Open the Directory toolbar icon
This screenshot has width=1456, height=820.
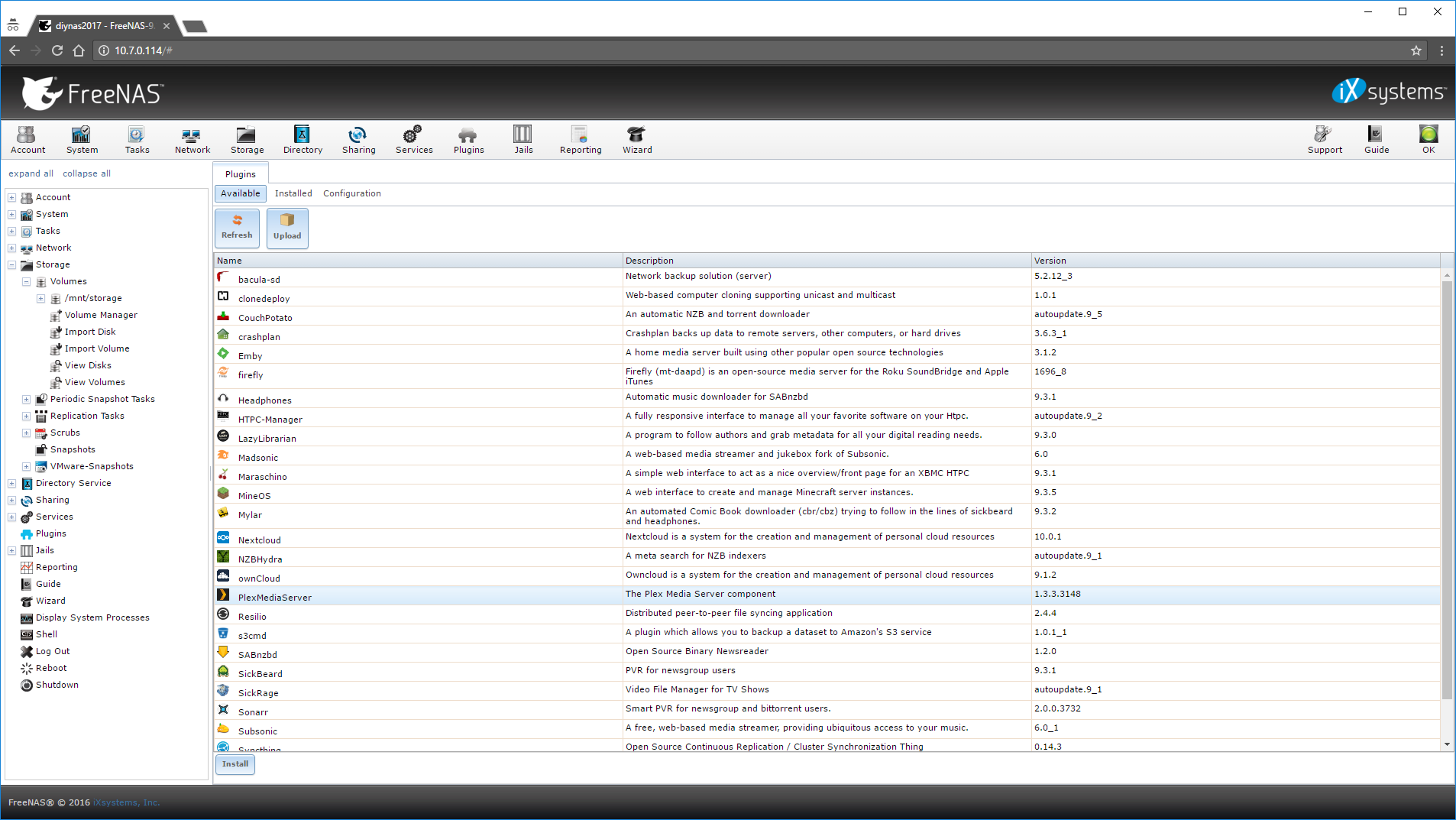[x=303, y=140]
